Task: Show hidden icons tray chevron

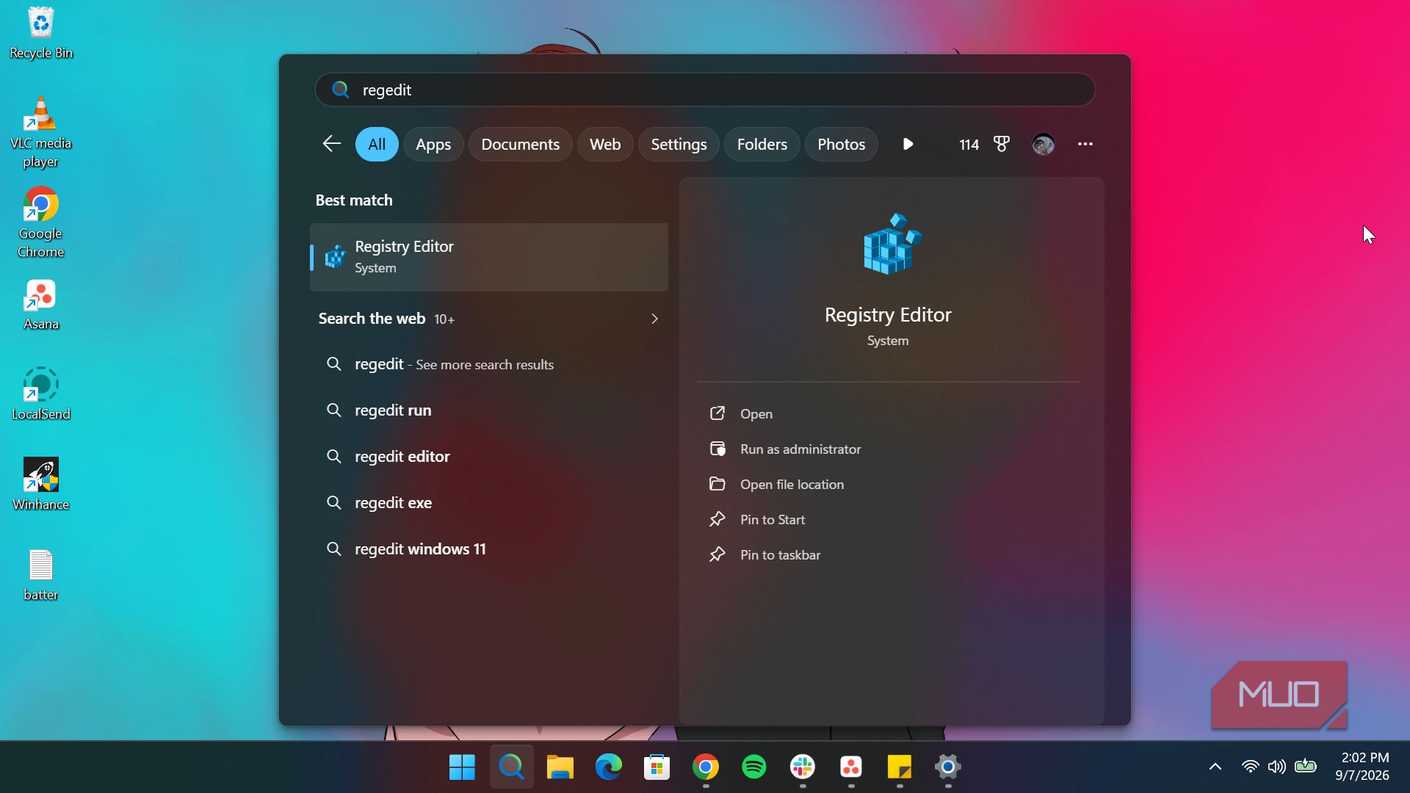Action: 1215,767
